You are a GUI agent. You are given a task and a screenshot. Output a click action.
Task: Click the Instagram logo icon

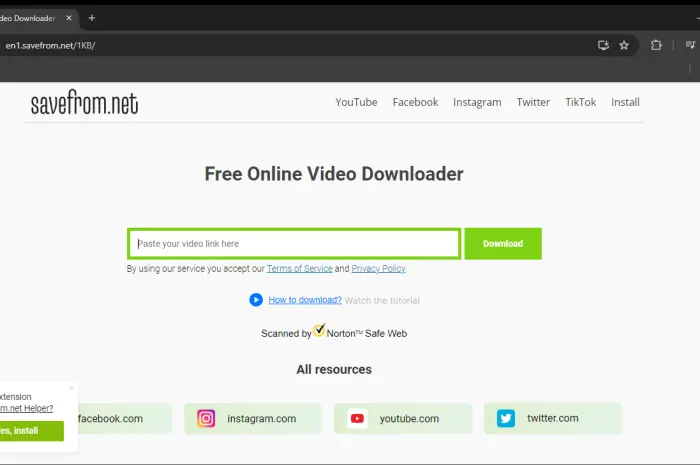click(x=206, y=419)
